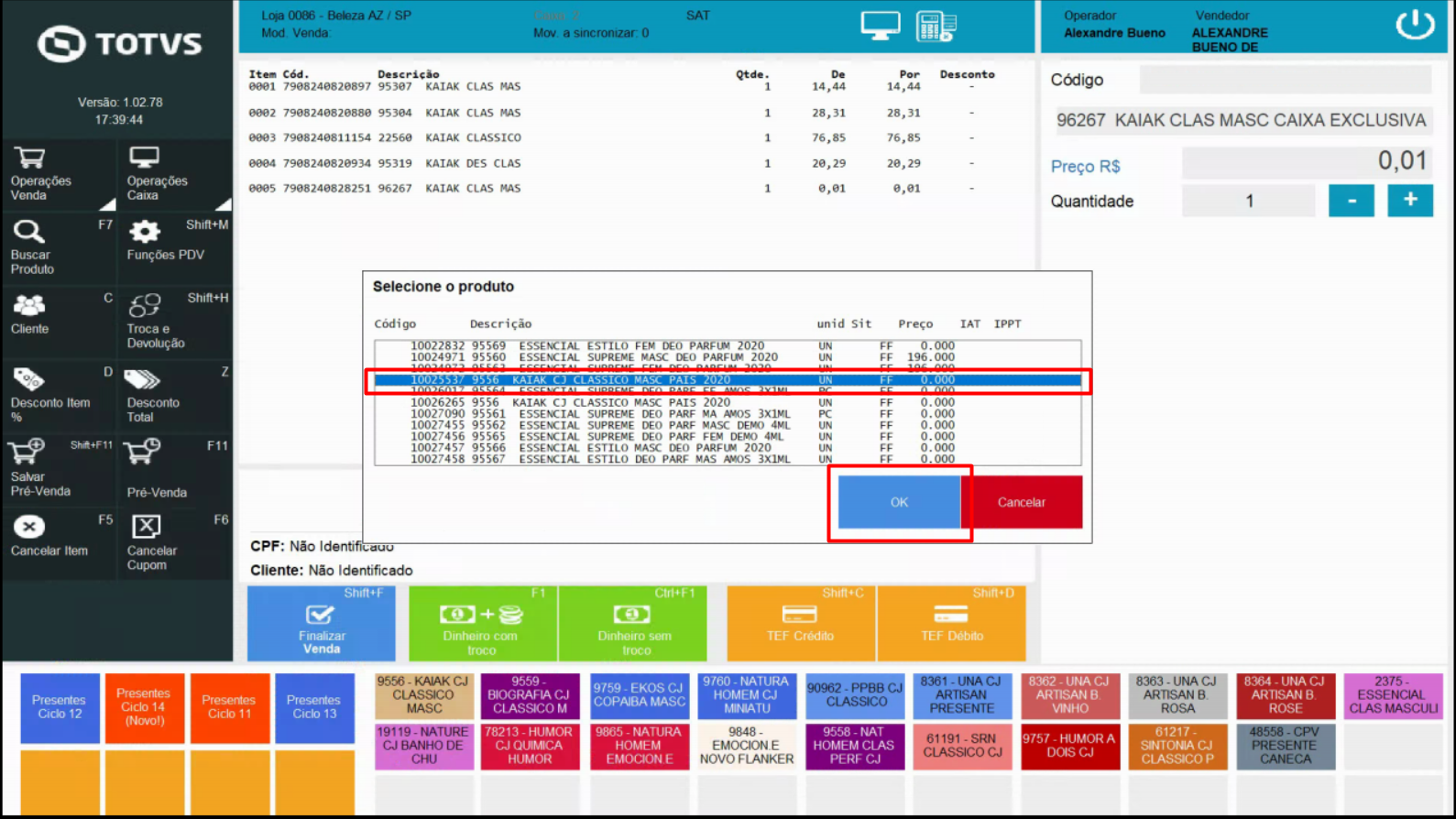The image size is (1456, 819).
Task: Open Presentes Ciclo 14 (Novo!) tile
Action: coord(144,708)
